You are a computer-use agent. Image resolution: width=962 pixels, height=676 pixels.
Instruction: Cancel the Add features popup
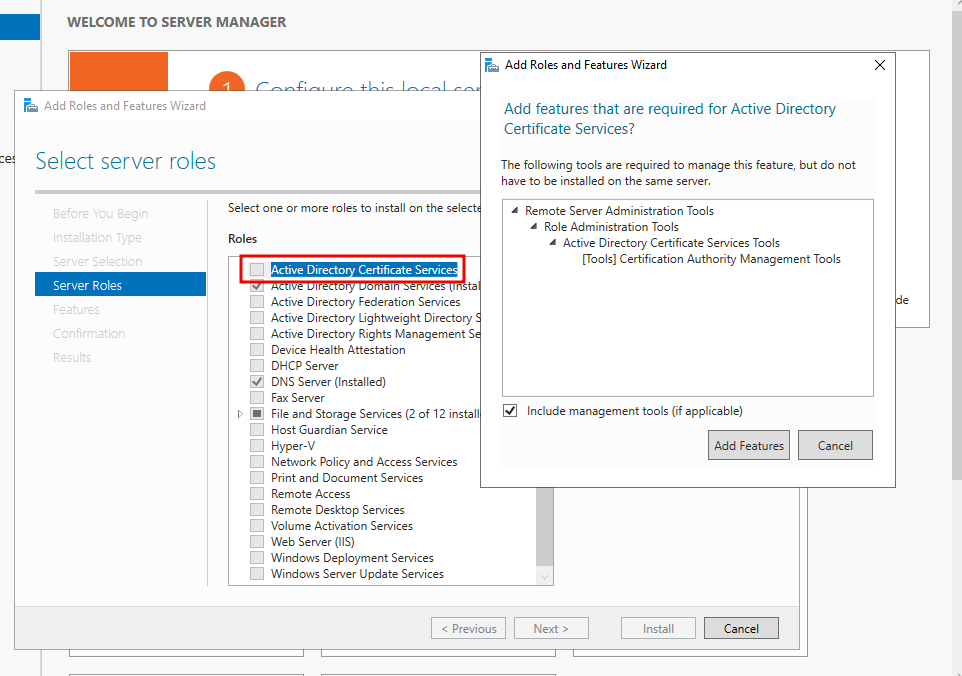(835, 445)
